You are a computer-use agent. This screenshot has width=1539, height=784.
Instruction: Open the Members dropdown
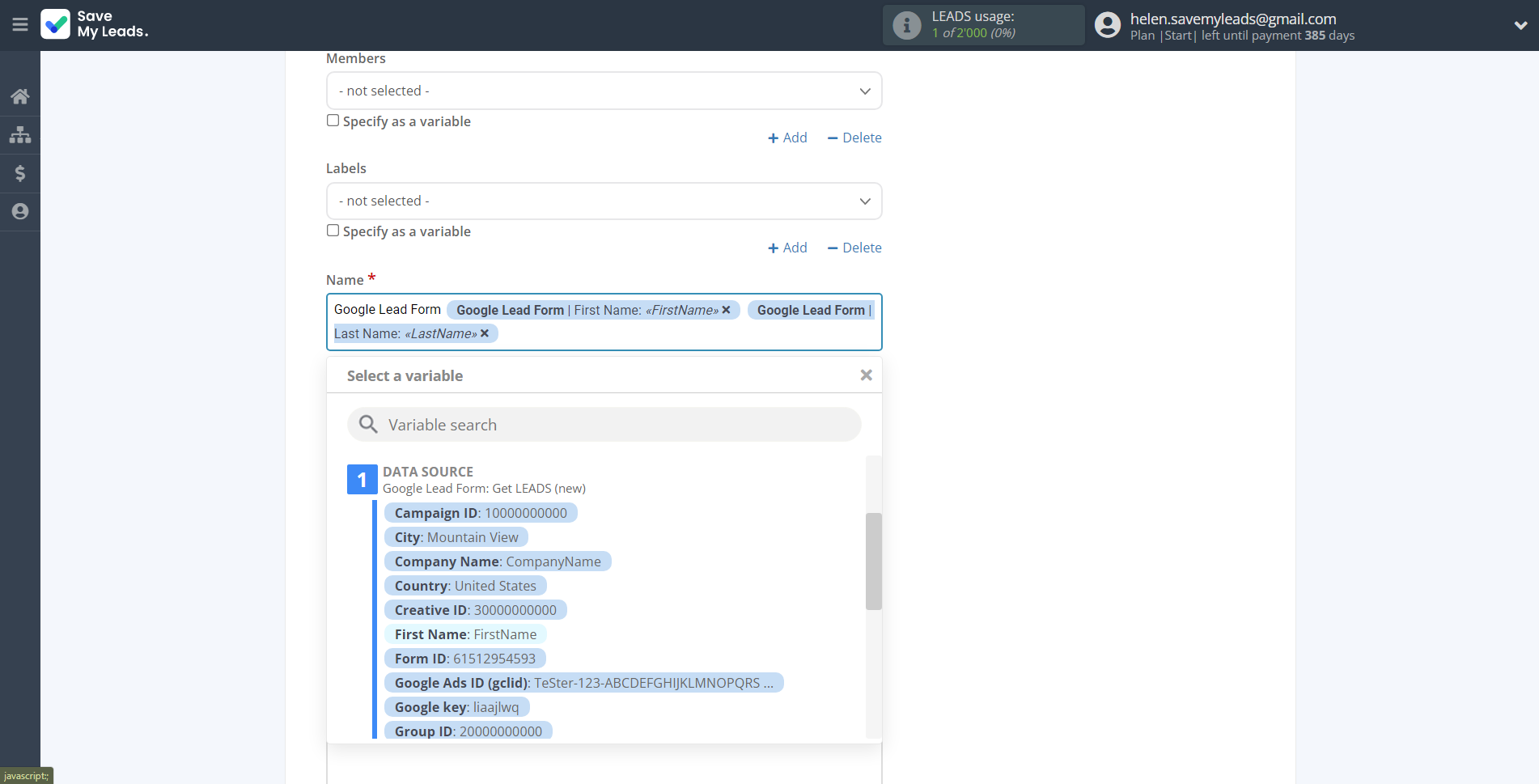click(604, 91)
